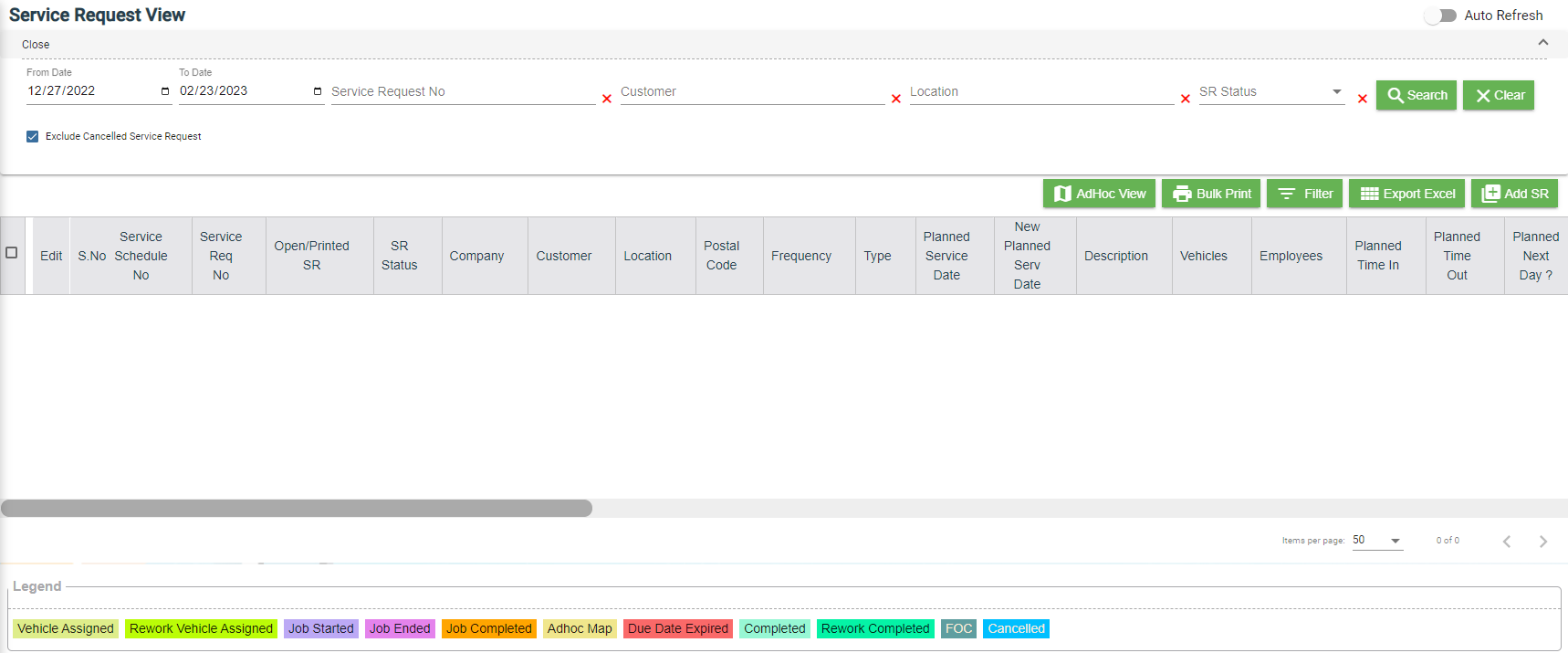Clear the Location field using red X
This screenshot has height=653, width=1568.
(1186, 99)
